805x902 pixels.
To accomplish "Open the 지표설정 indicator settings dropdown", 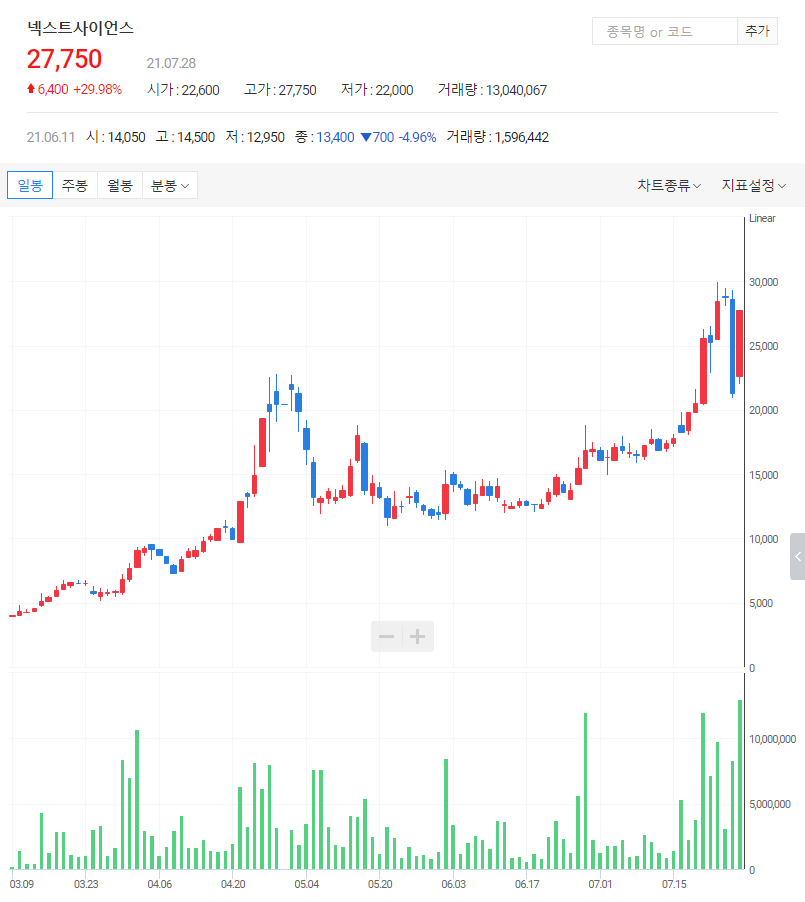I will [x=754, y=185].
